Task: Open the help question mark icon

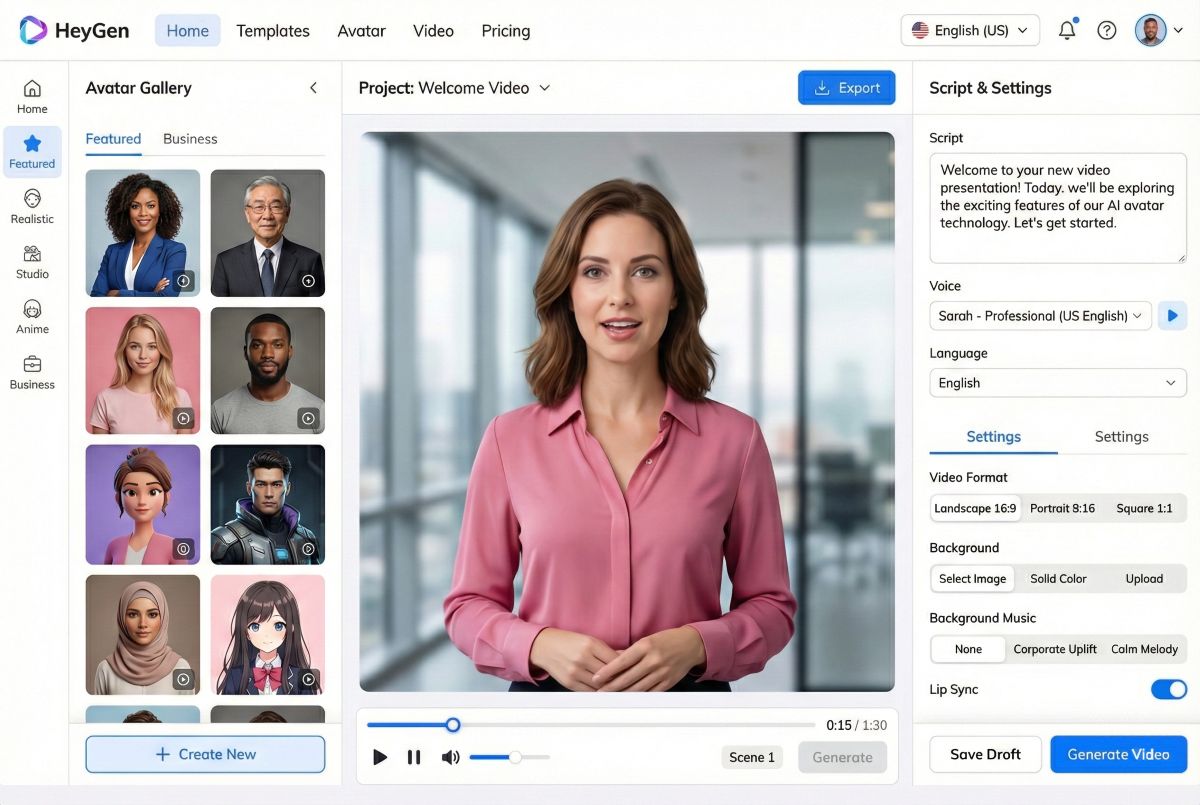Action: tap(1106, 30)
